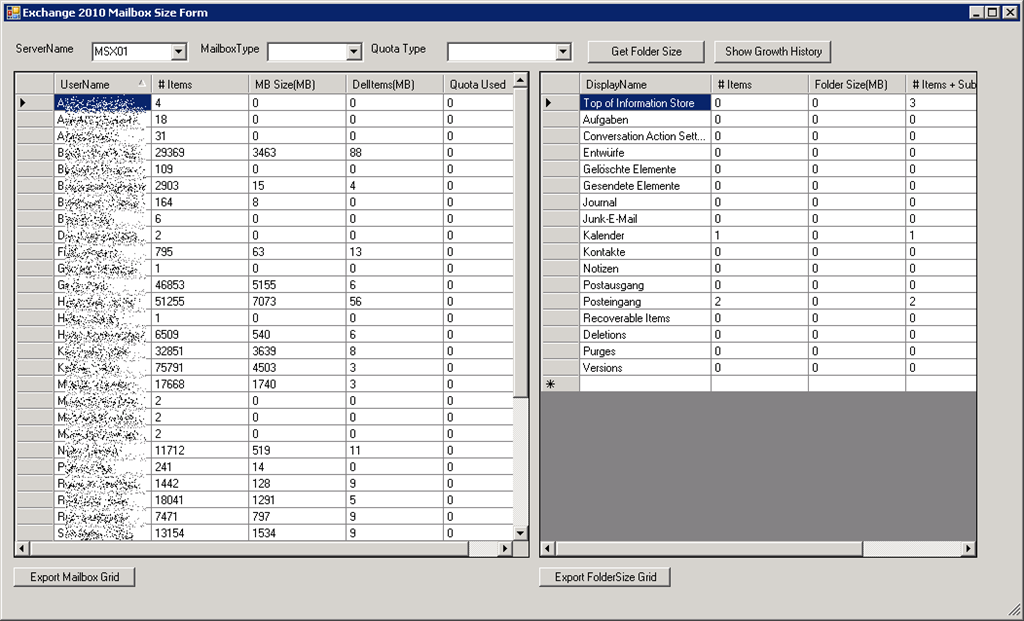The image size is (1024, 621).
Task: Export the Mailbox Grid
Action: 74,577
